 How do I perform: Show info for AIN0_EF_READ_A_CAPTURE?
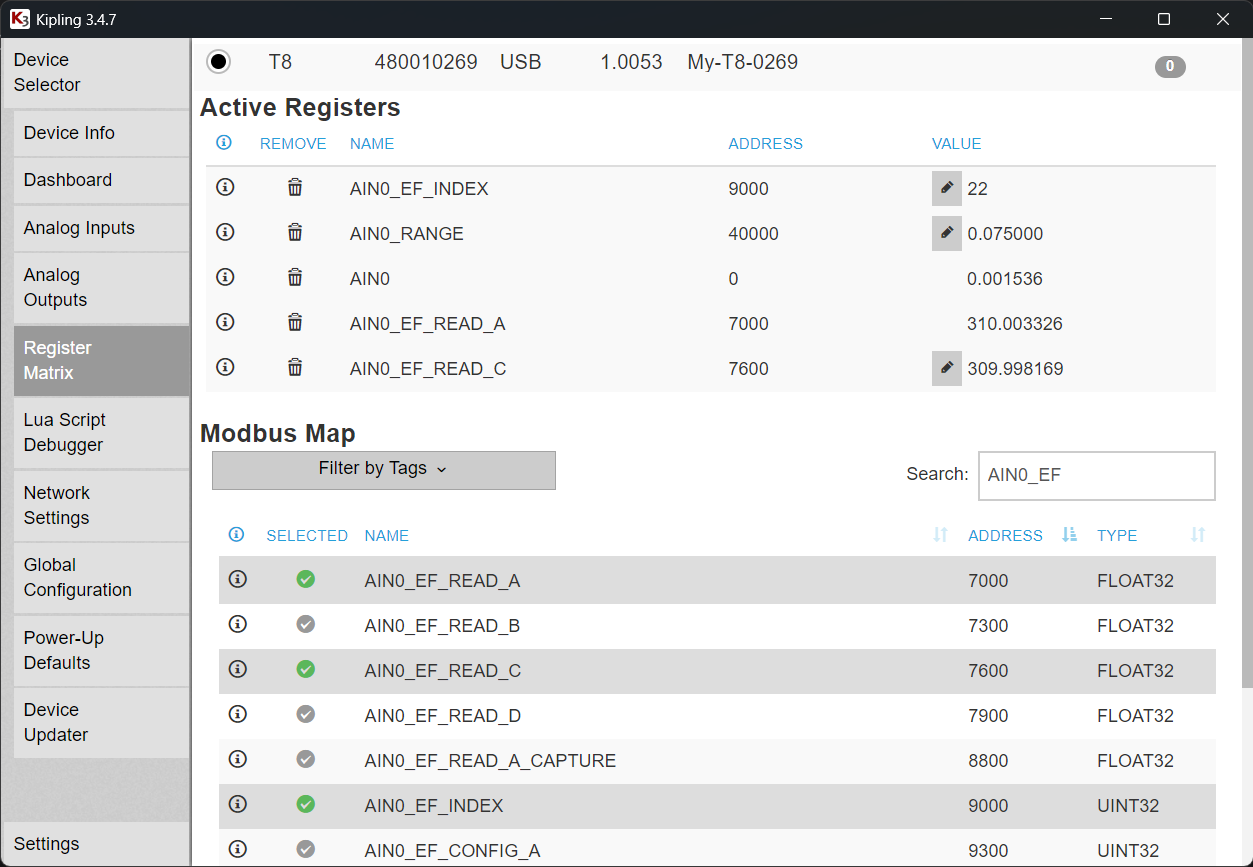(237, 759)
